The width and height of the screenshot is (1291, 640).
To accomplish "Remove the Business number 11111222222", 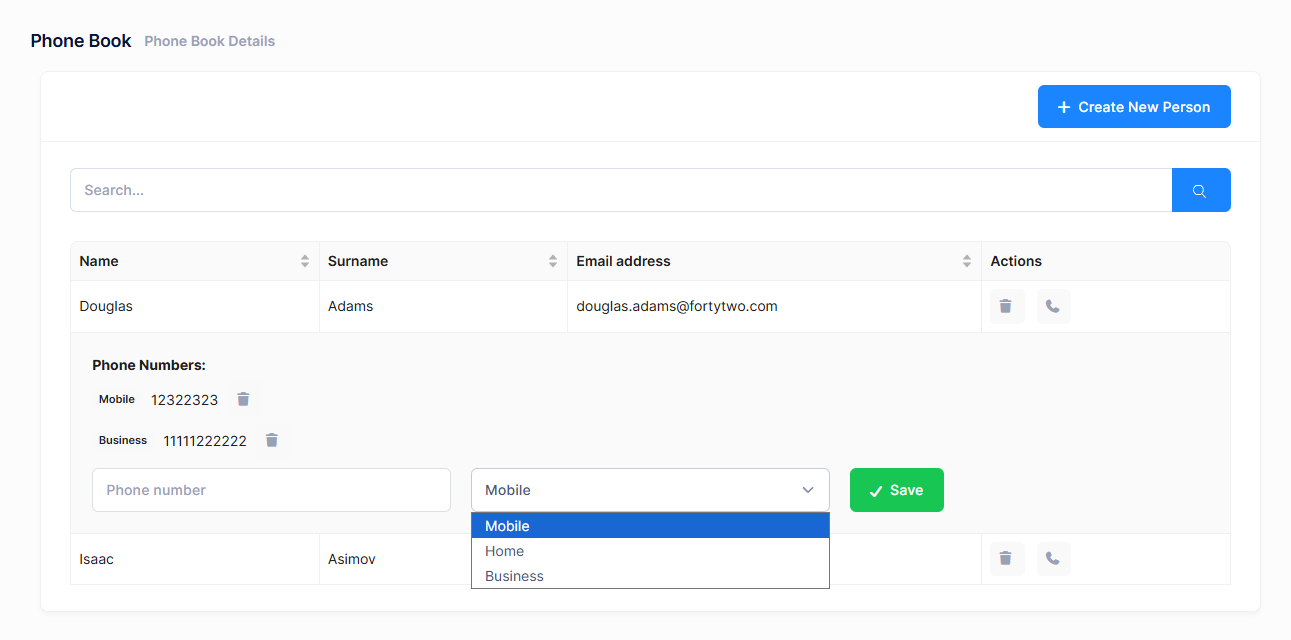I will 272,440.
